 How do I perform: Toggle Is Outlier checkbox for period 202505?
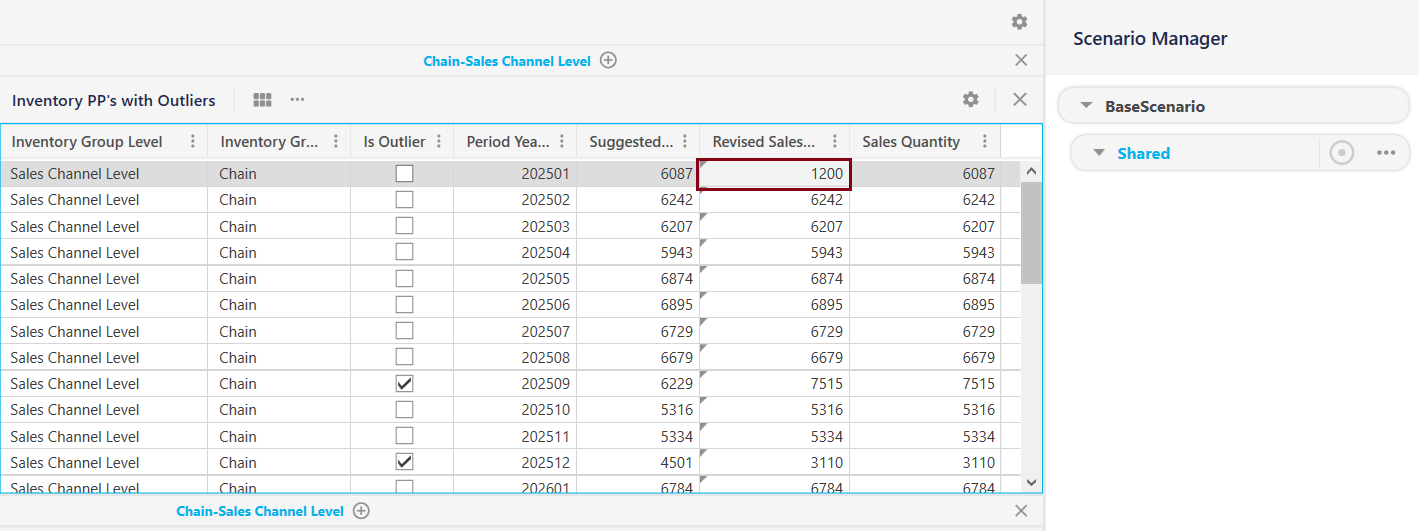pos(404,278)
